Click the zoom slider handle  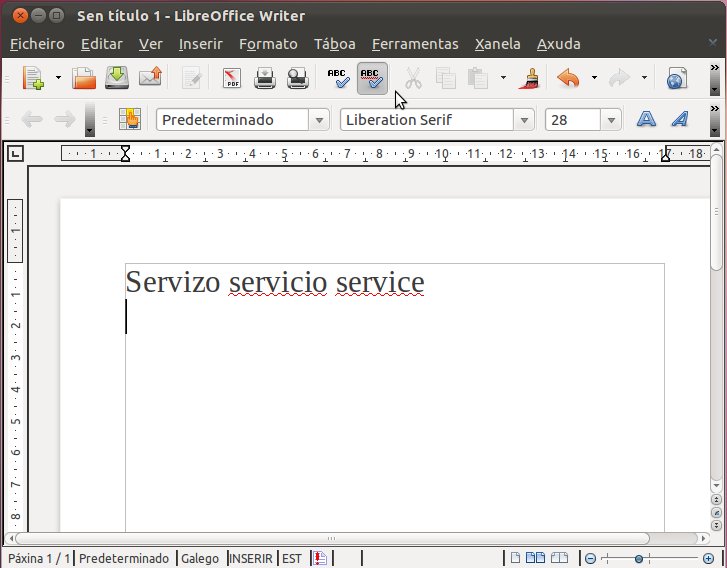pyautogui.click(x=638, y=559)
